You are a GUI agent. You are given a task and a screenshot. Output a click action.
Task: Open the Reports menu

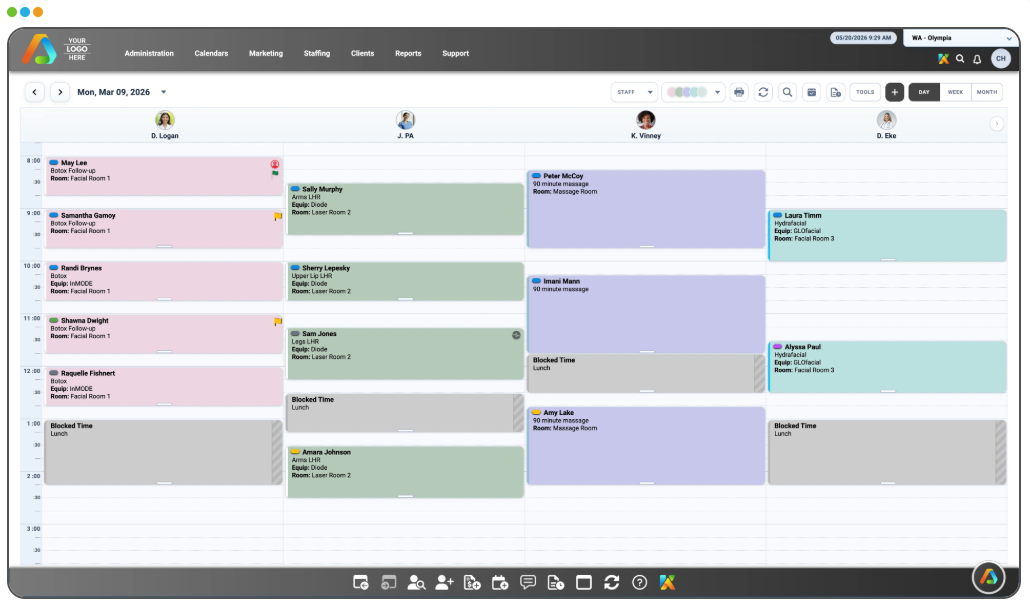click(408, 54)
